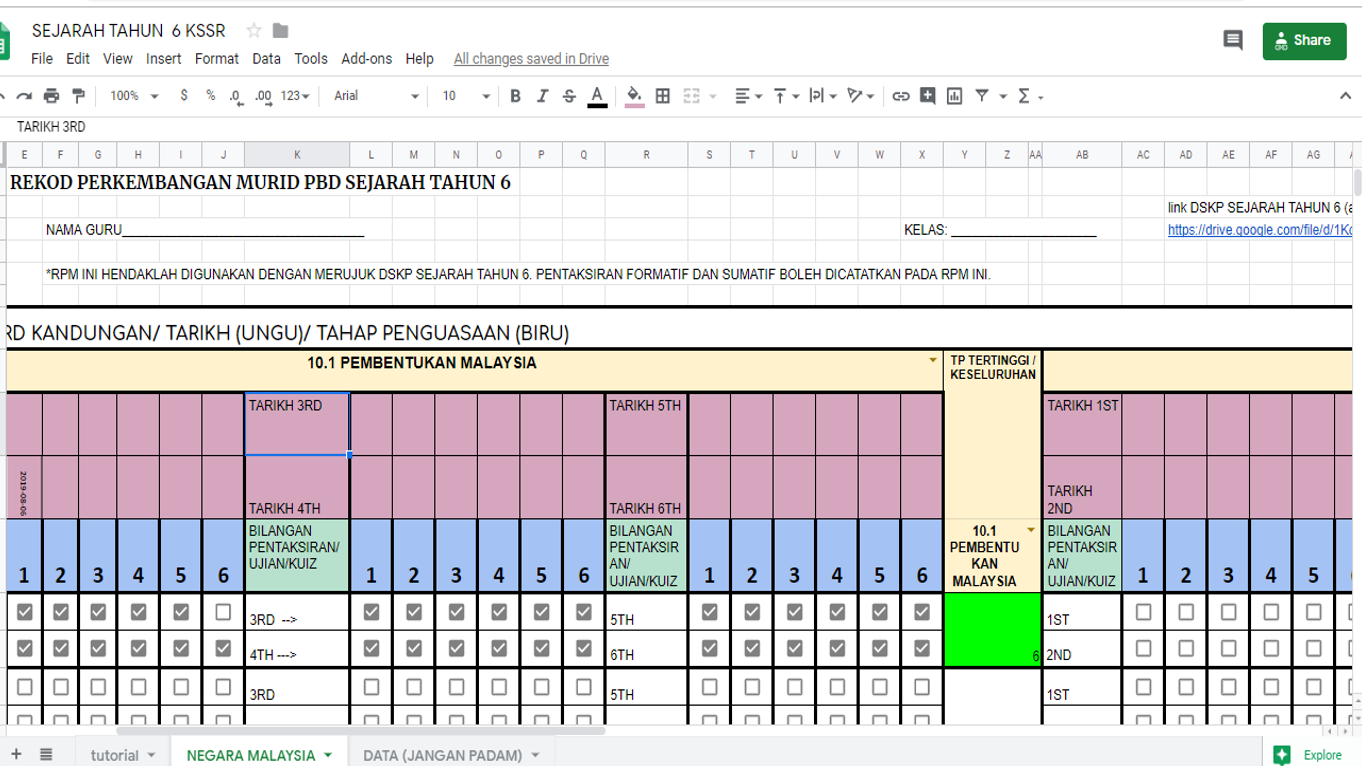Select the column K header

[297, 154]
